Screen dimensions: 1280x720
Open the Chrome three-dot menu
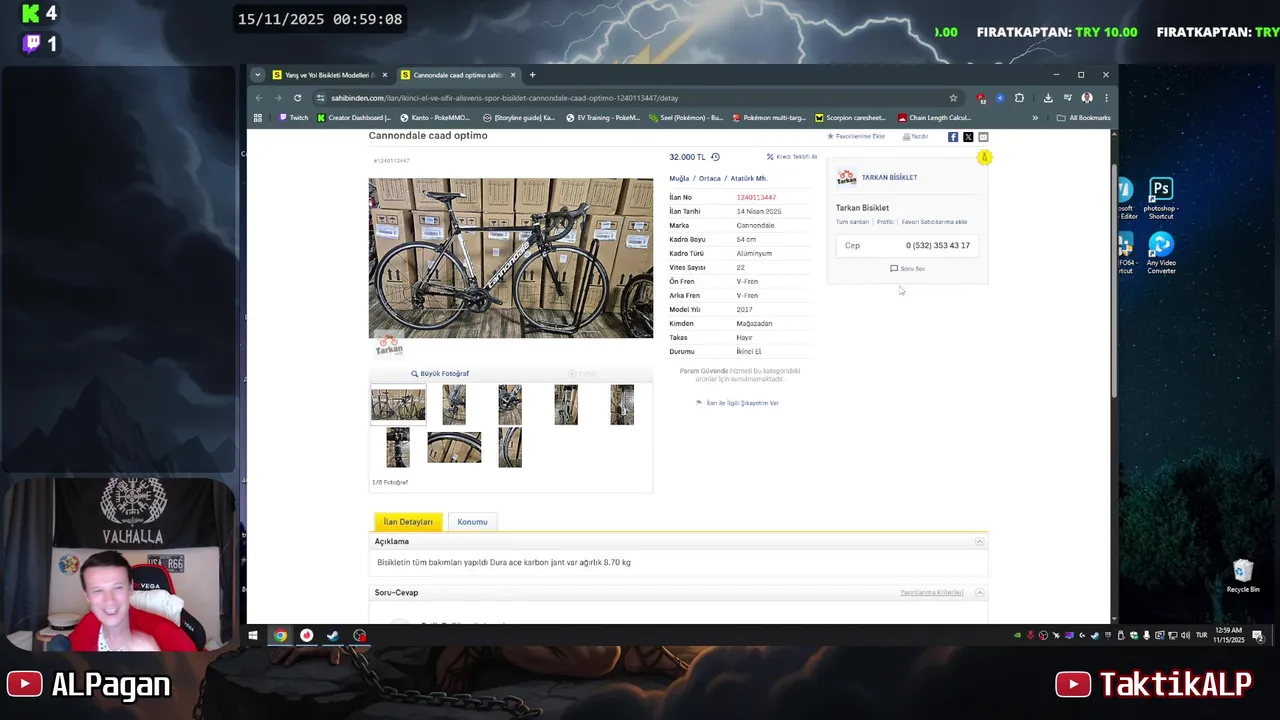coord(1105,98)
